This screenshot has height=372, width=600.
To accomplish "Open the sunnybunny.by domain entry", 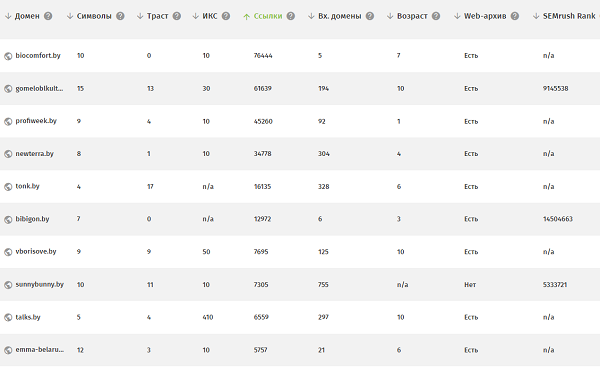I will 39,285.
